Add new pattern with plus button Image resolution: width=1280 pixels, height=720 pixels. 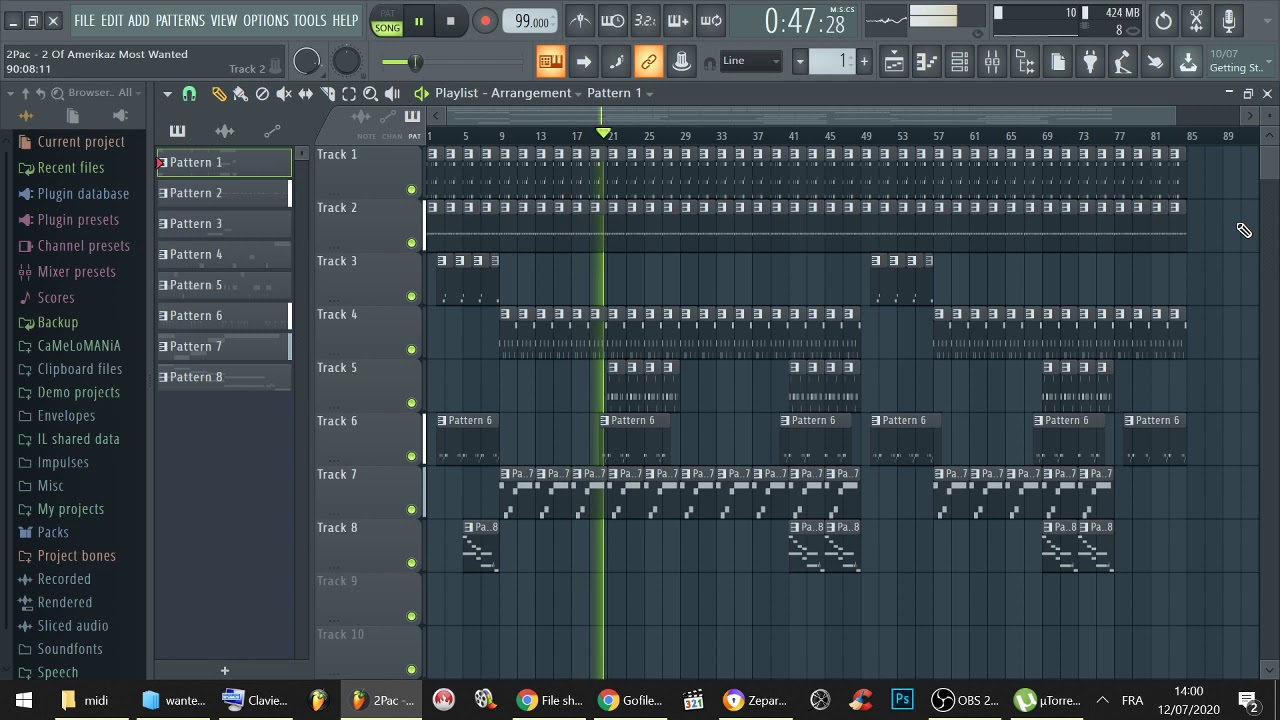click(225, 671)
